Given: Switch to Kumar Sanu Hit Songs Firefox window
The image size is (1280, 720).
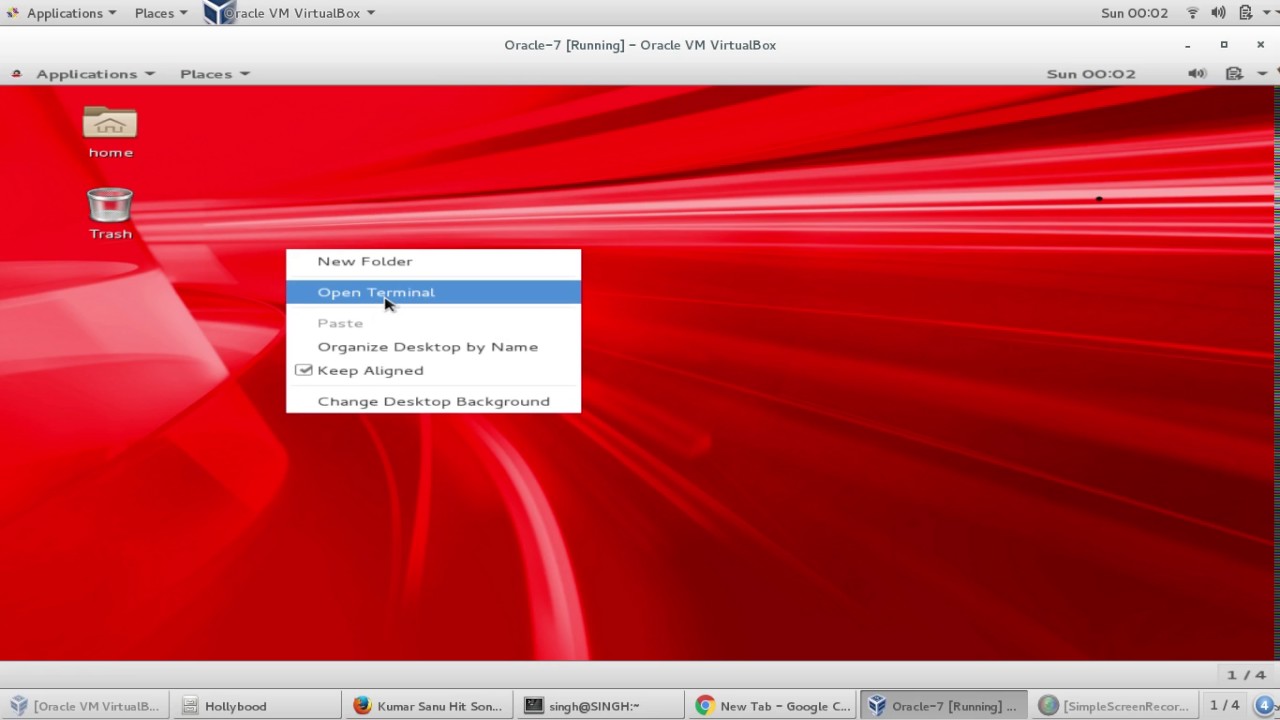Looking at the screenshot, I should [x=427, y=706].
